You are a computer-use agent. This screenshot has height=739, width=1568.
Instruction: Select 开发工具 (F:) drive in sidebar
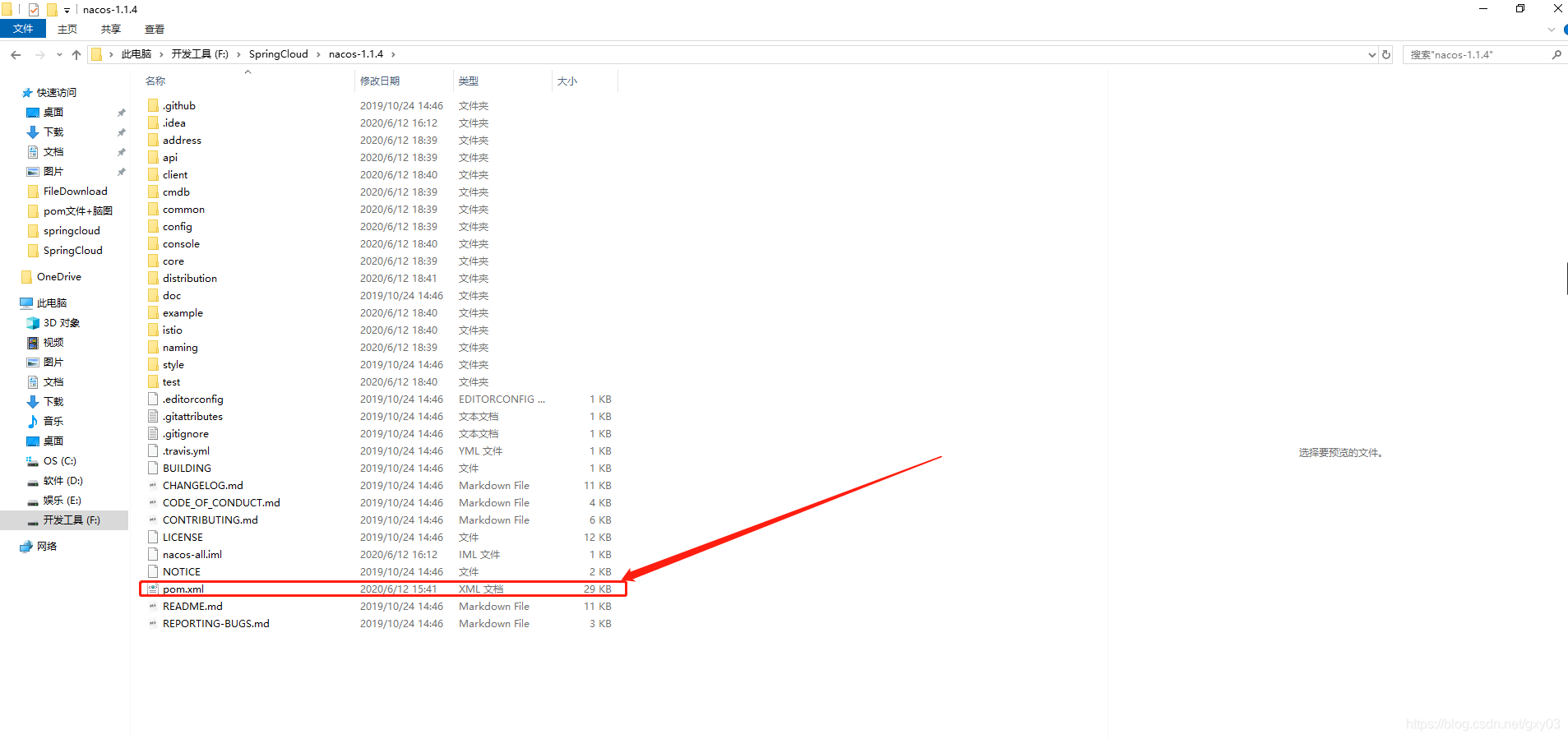click(72, 520)
